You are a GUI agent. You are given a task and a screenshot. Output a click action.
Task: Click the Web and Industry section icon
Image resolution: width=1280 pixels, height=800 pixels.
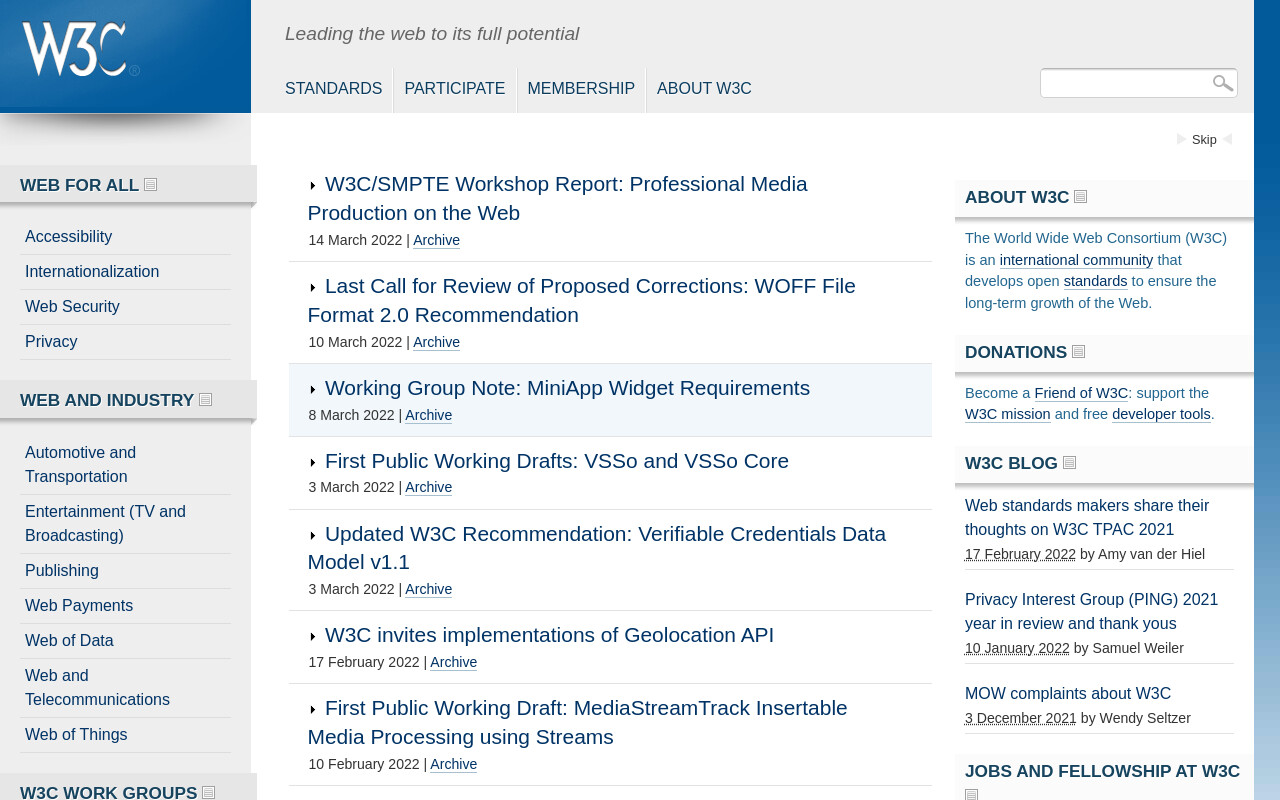[x=205, y=400]
